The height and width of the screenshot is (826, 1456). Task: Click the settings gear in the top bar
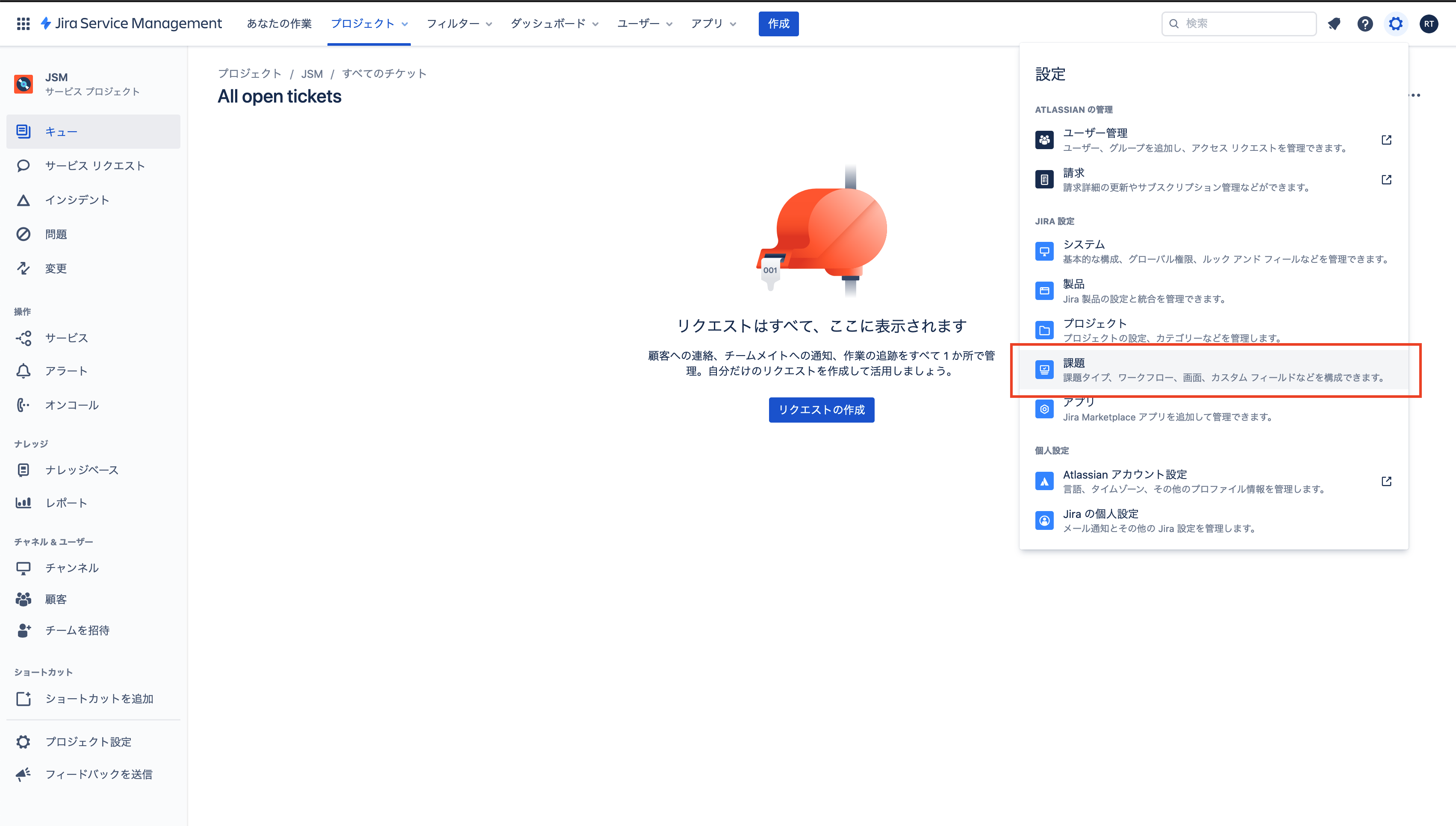(x=1395, y=24)
